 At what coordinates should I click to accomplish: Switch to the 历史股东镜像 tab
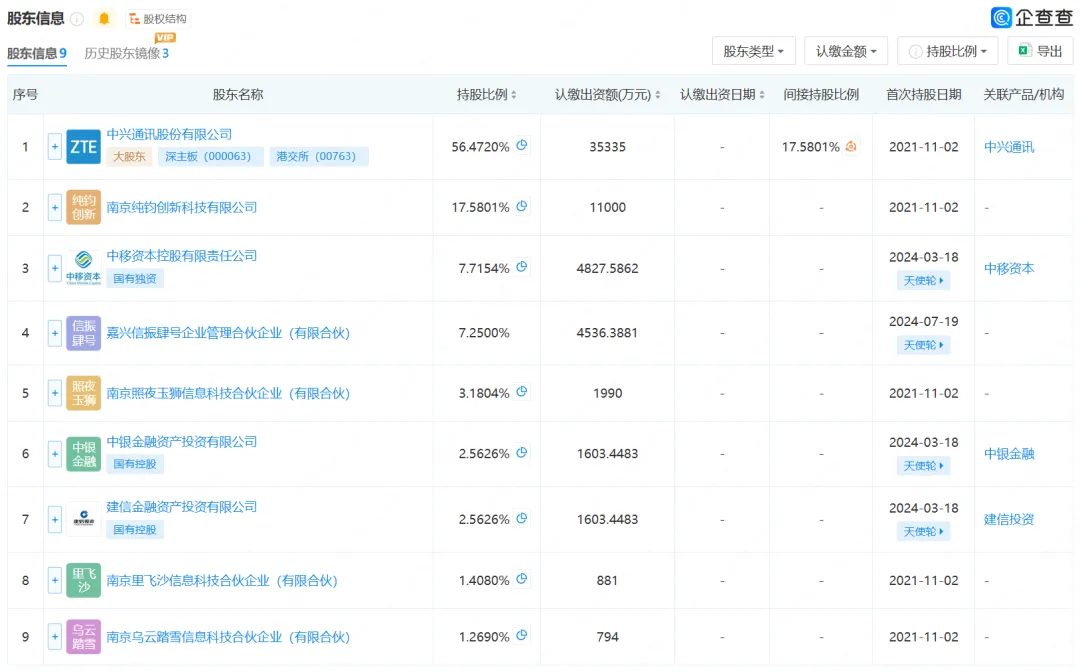point(126,53)
